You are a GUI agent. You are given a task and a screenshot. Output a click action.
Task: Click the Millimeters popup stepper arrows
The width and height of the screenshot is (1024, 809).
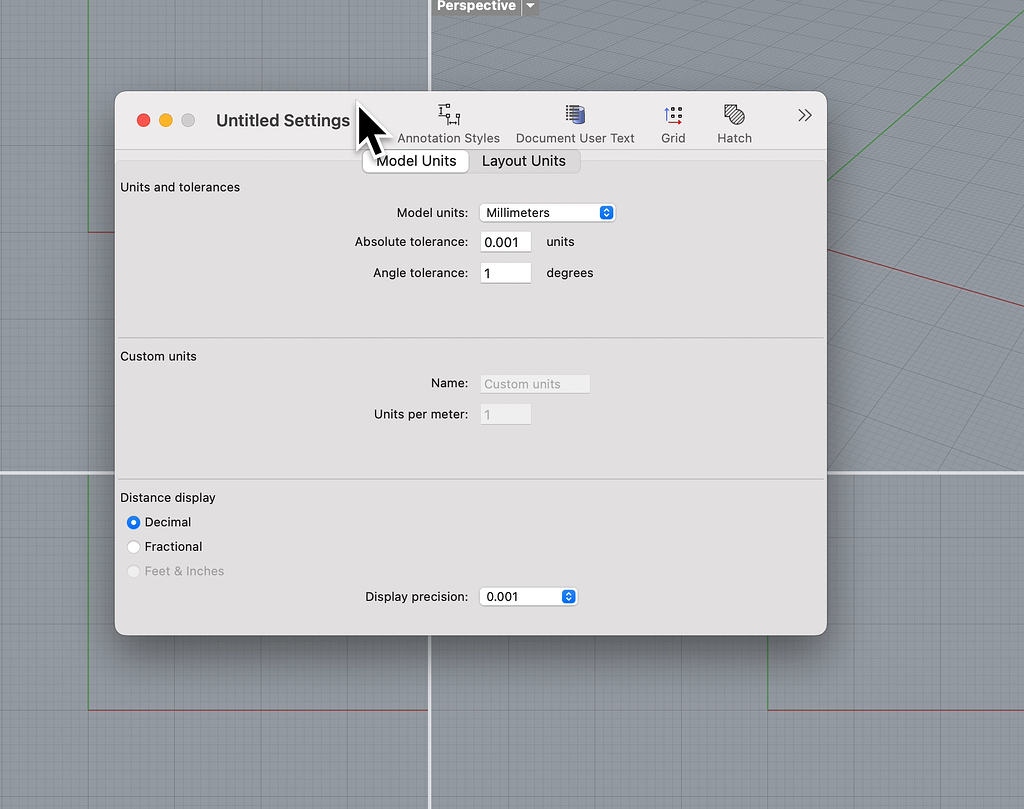pyautogui.click(x=606, y=212)
